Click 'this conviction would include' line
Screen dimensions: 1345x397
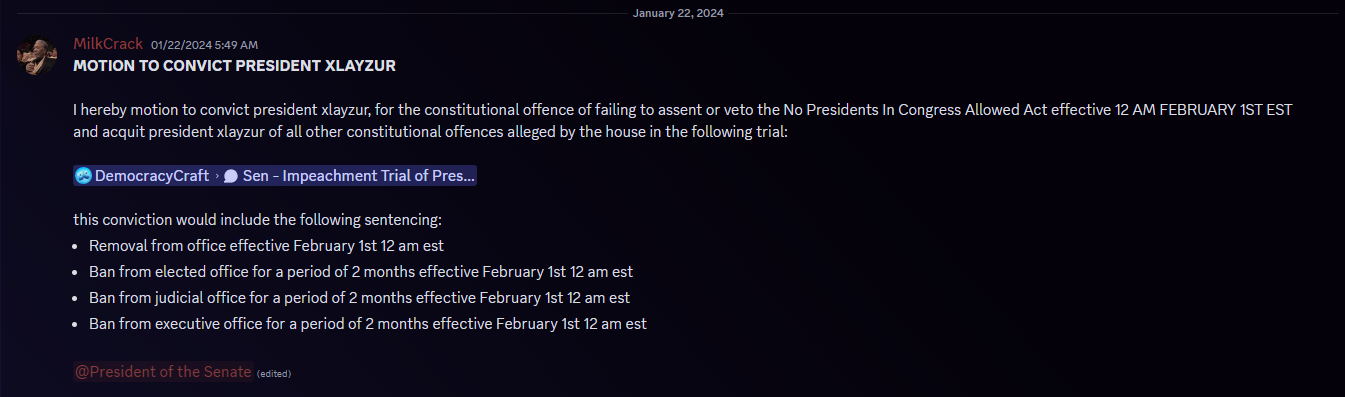(257, 219)
